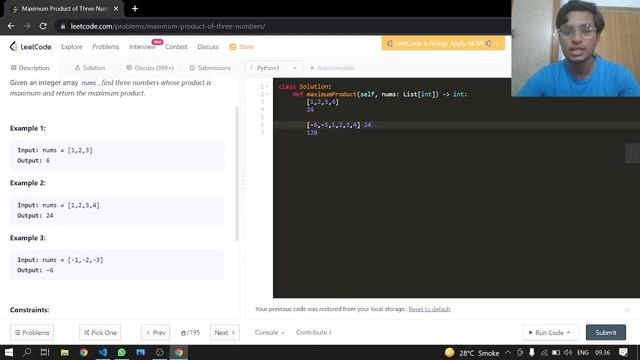Screen dimensions: 640x360
Task: Click the LeetCode is hiring banner
Action: [x=443, y=43]
